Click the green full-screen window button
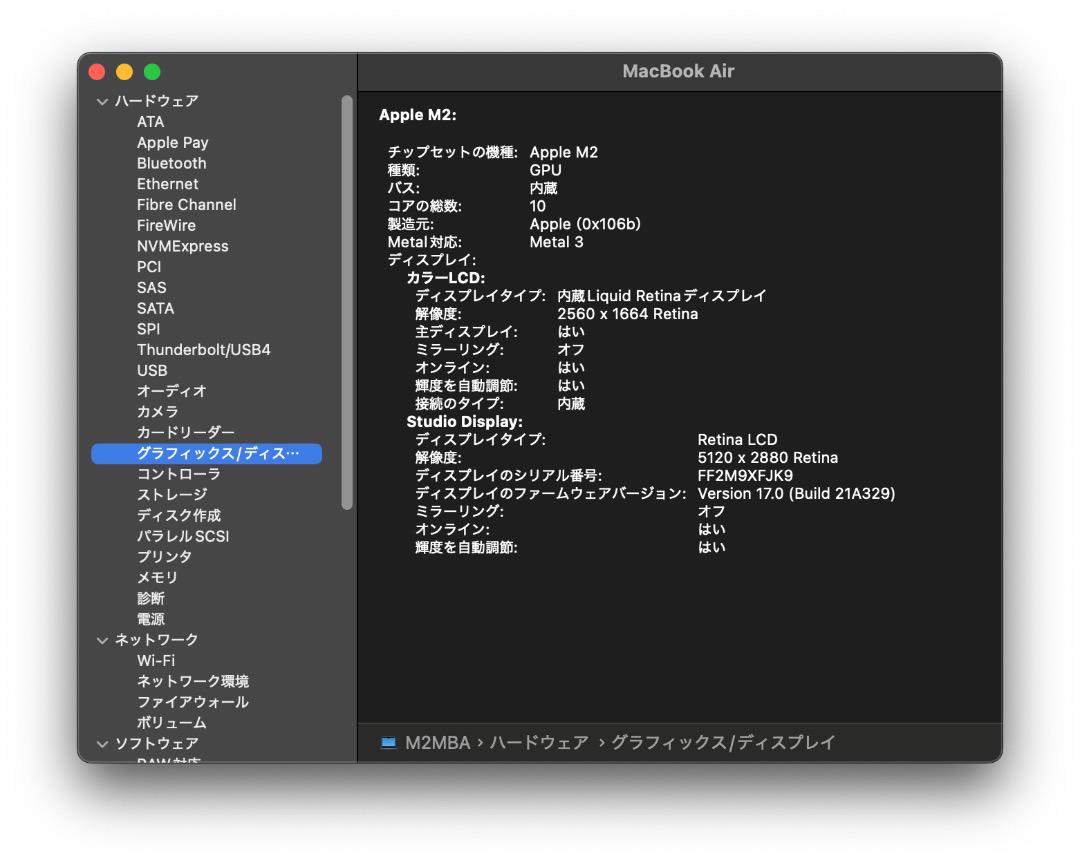Image resolution: width=1080 pixels, height=865 pixels. pyautogui.click(x=152, y=72)
